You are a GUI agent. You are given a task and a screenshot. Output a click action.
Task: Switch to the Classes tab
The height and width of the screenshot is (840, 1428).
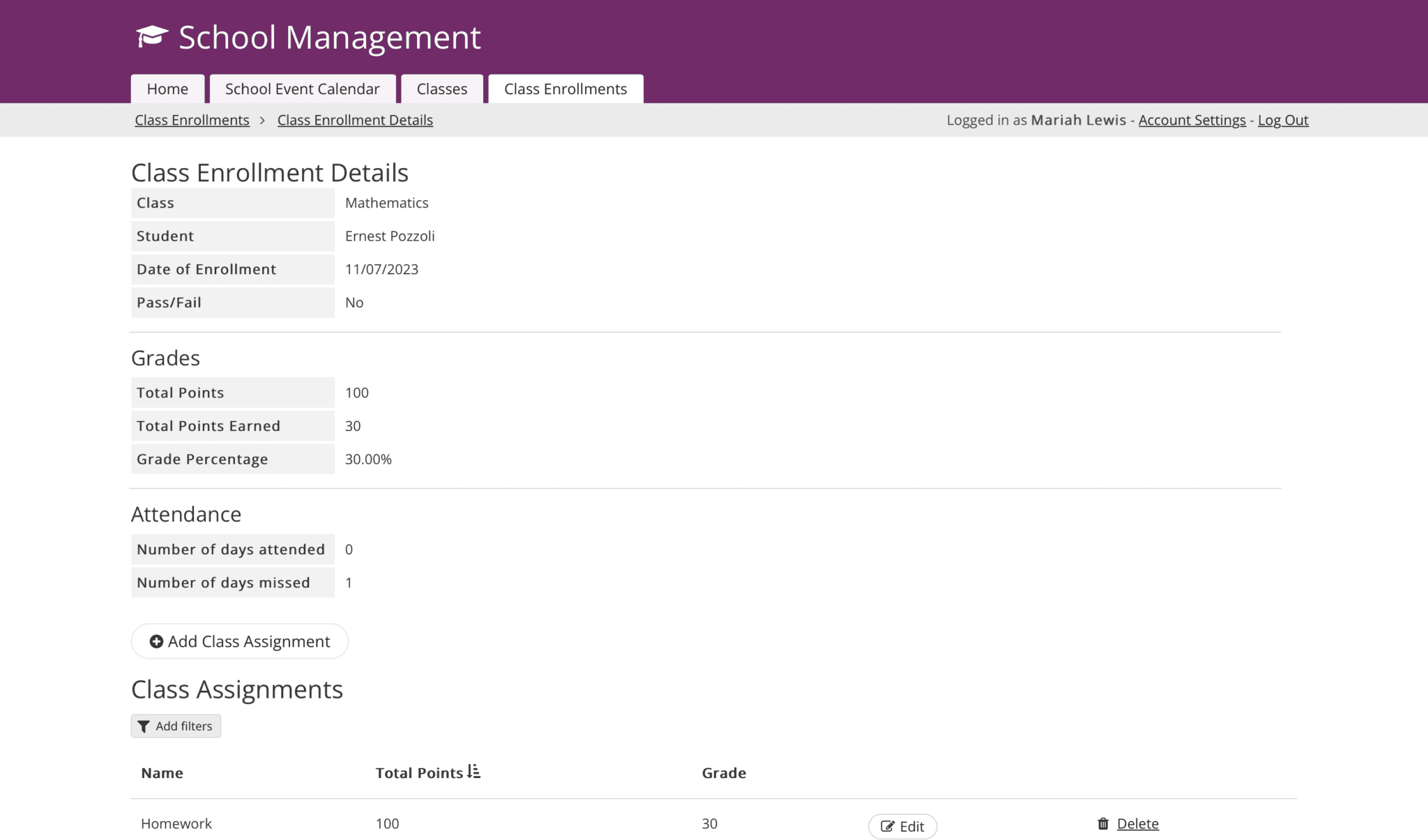441,89
